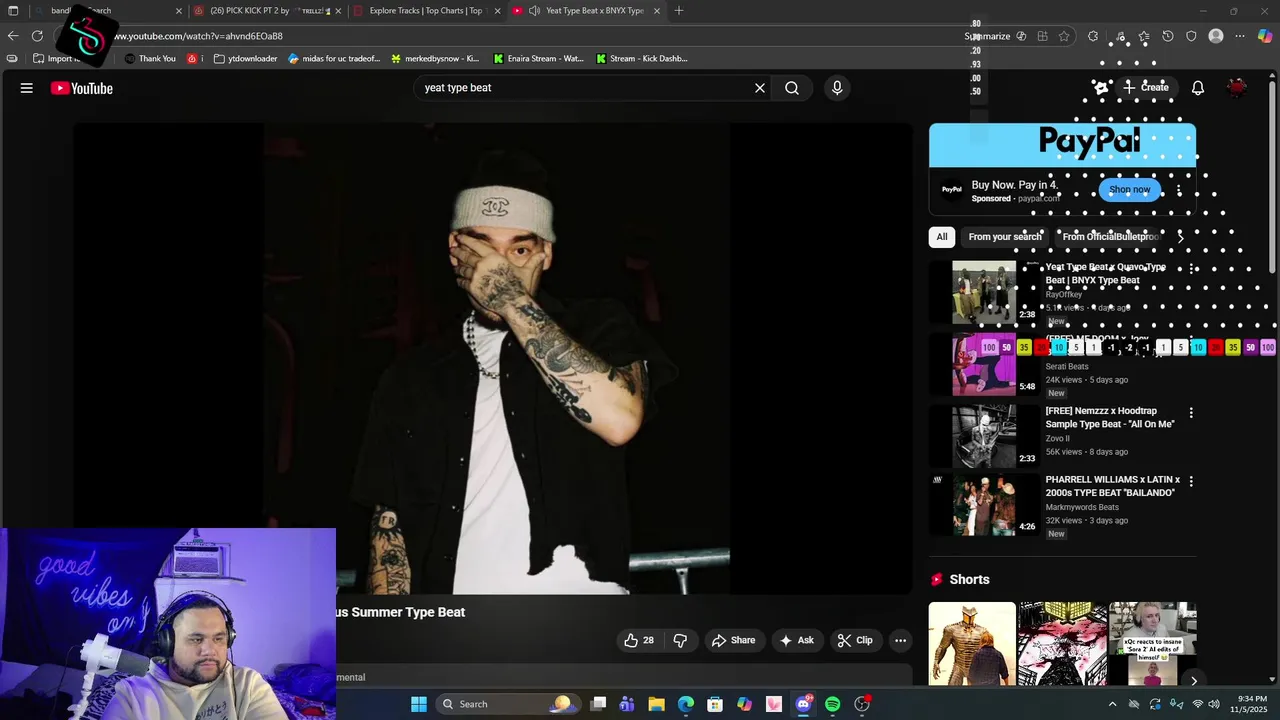
Task: Open Stream - Kick Dashboard bookmark
Action: (642, 59)
